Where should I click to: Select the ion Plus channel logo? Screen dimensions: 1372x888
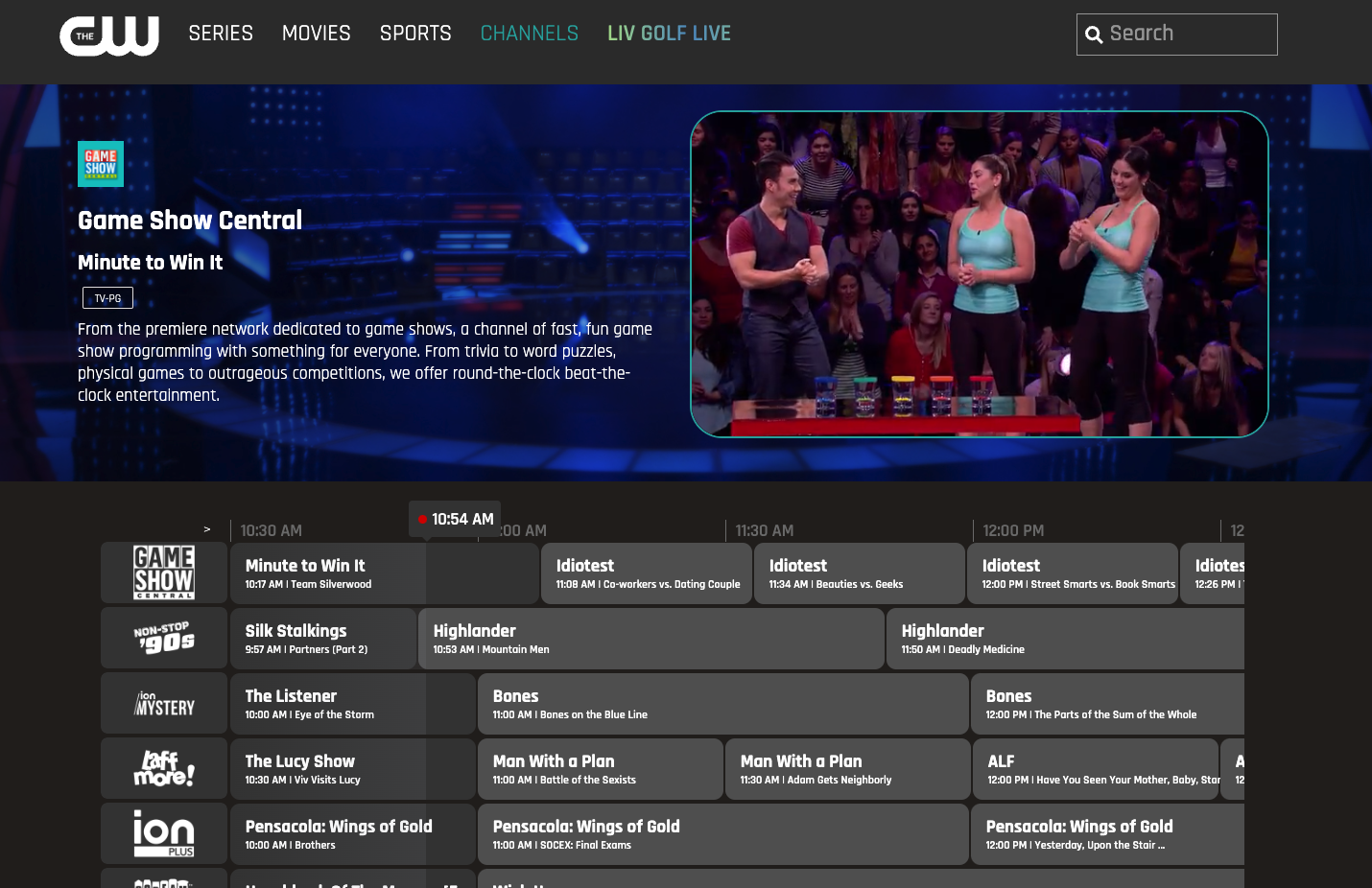click(164, 833)
